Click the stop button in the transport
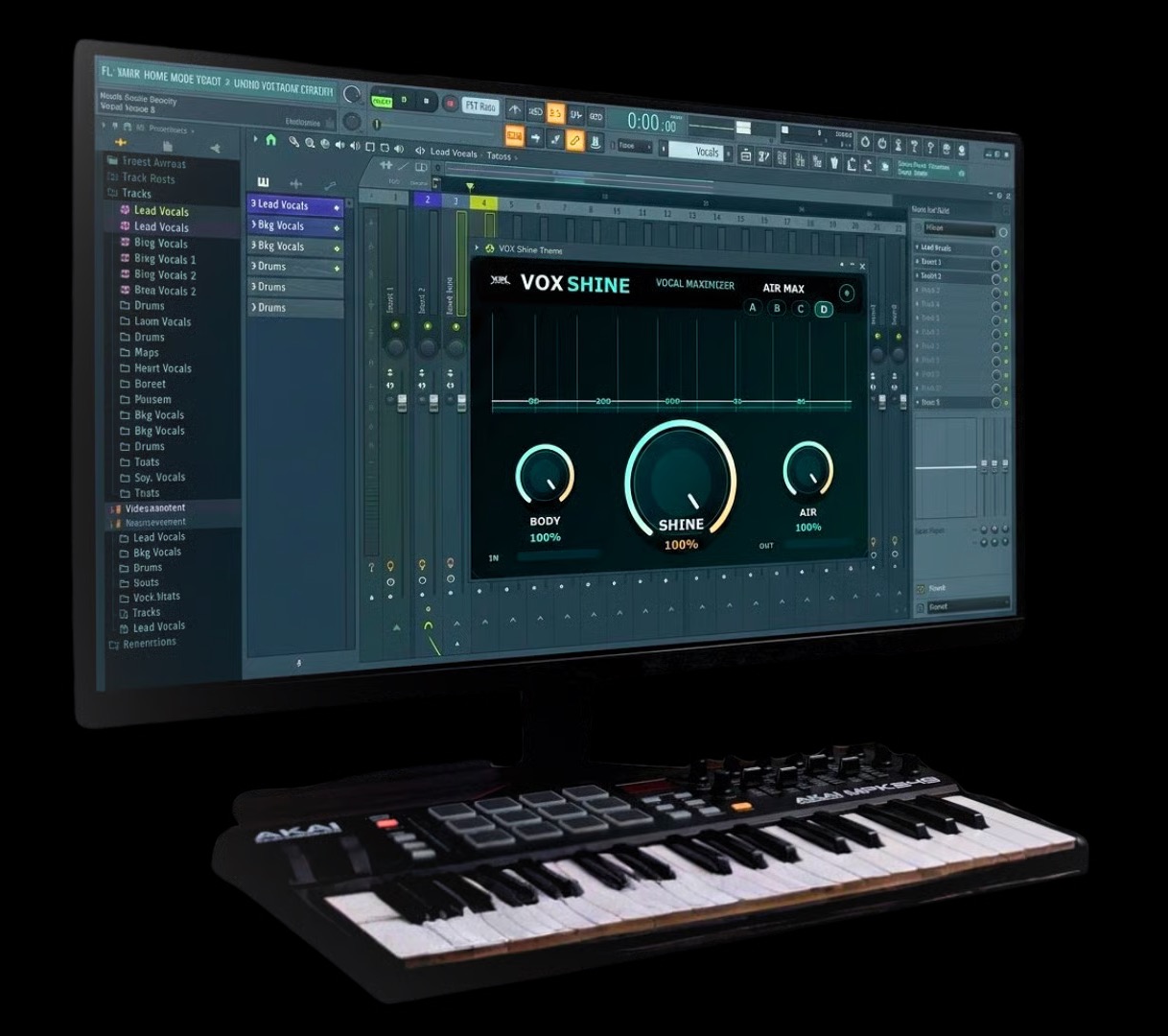 426,101
